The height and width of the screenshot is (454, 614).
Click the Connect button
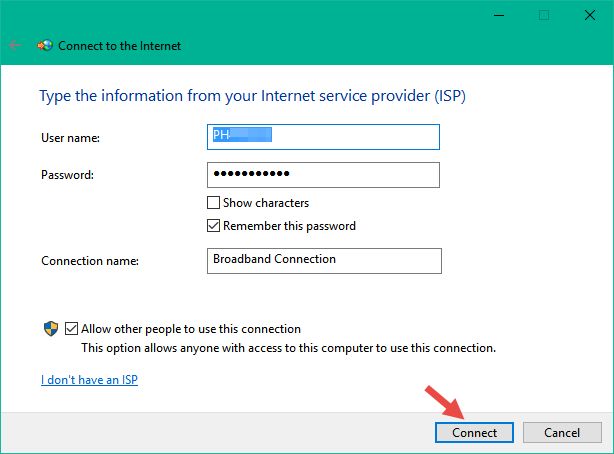click(x=474, y=432)
